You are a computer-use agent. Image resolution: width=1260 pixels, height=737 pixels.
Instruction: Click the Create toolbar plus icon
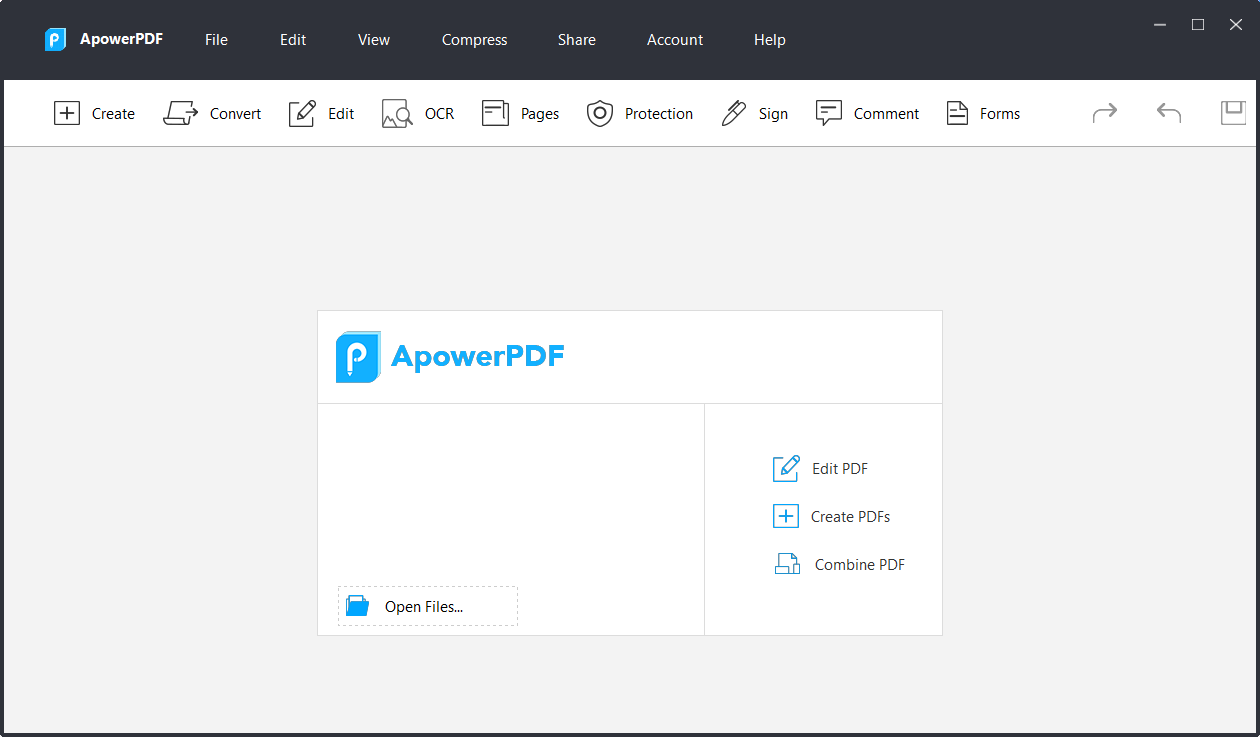pos(66,113)
